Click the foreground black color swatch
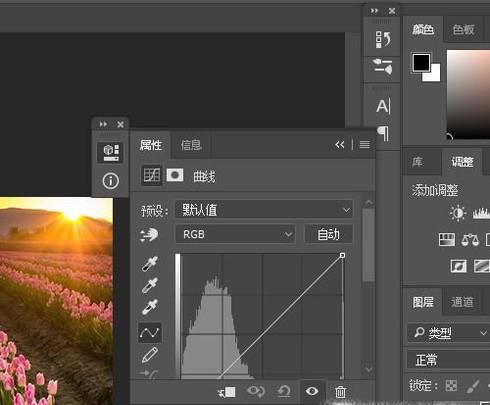 tap(421, 62)
